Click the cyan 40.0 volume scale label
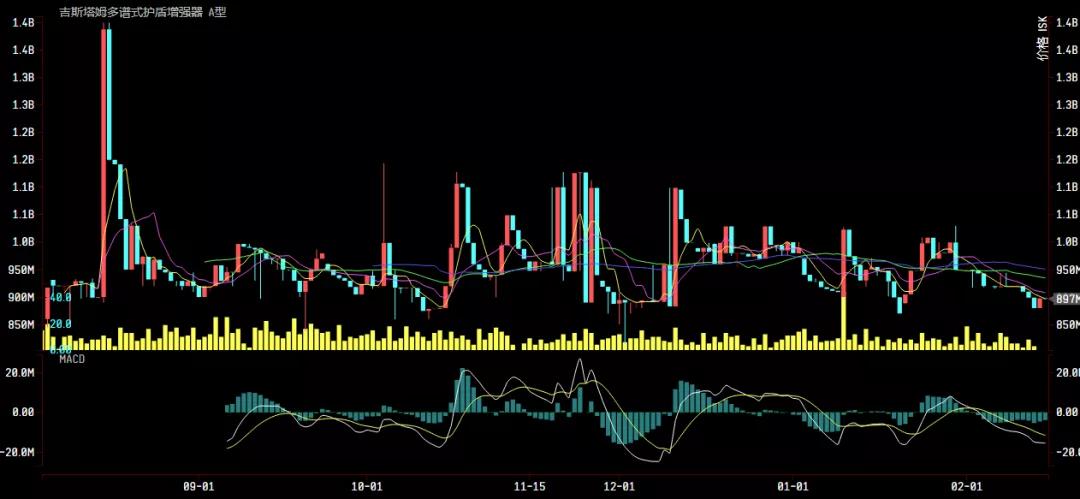 click(60, 298)
